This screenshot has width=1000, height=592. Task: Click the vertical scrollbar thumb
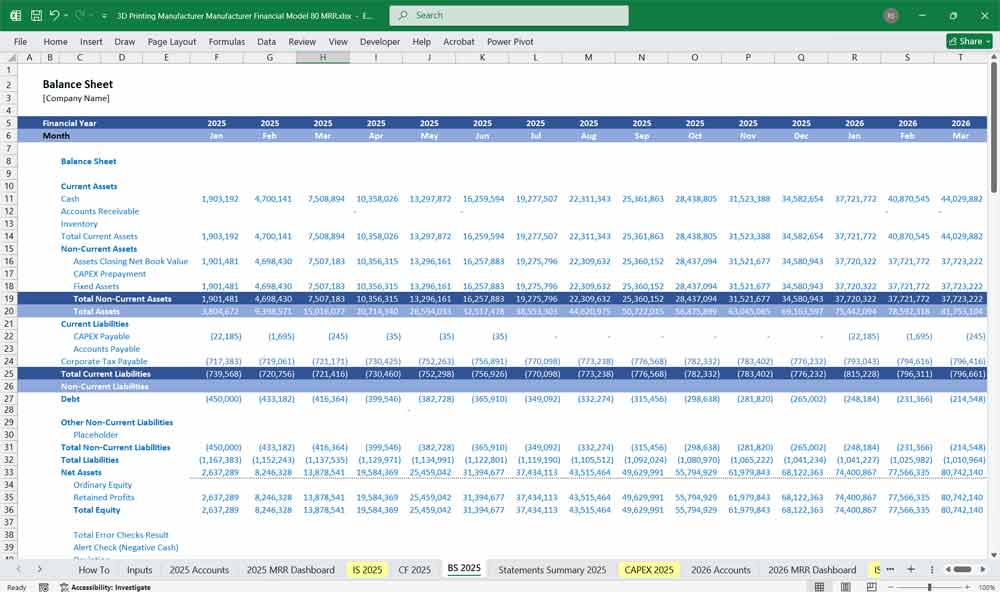point(994,126)
